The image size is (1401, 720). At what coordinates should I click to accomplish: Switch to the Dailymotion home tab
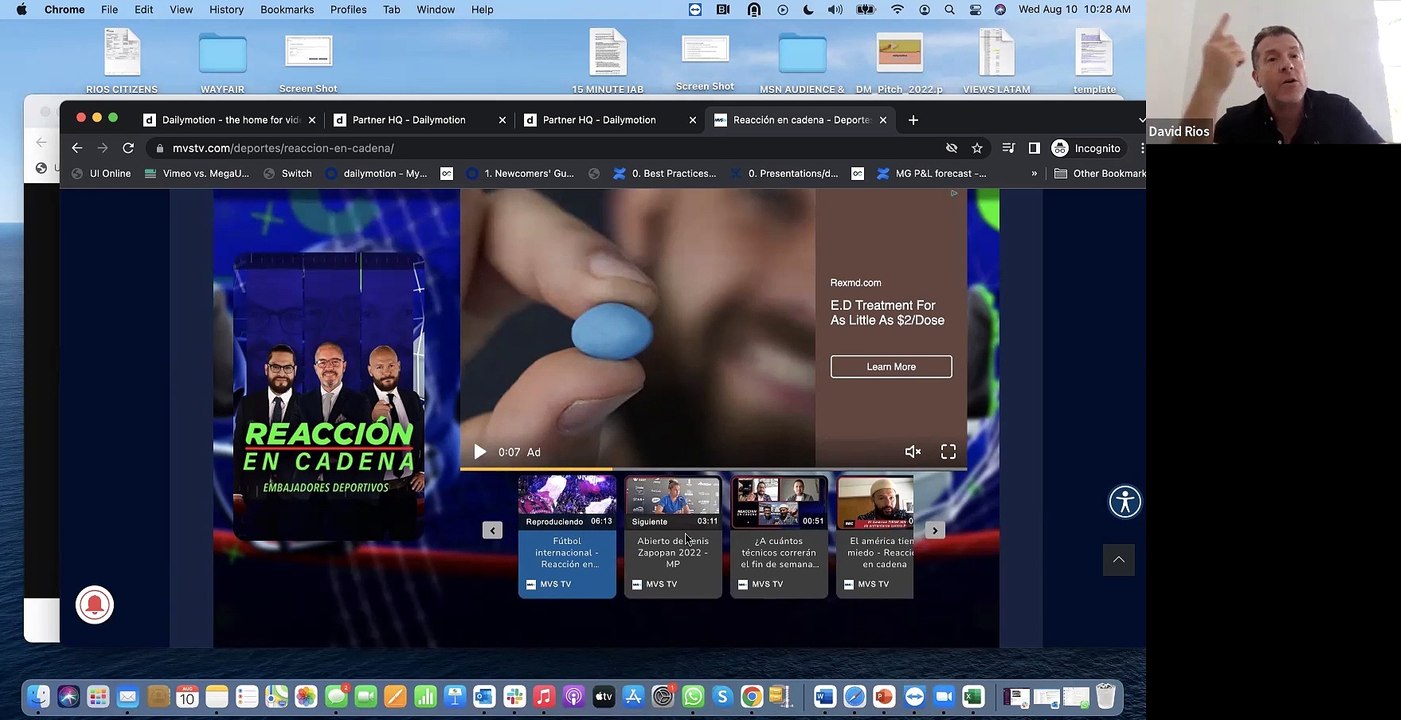[x=230, y=120]
